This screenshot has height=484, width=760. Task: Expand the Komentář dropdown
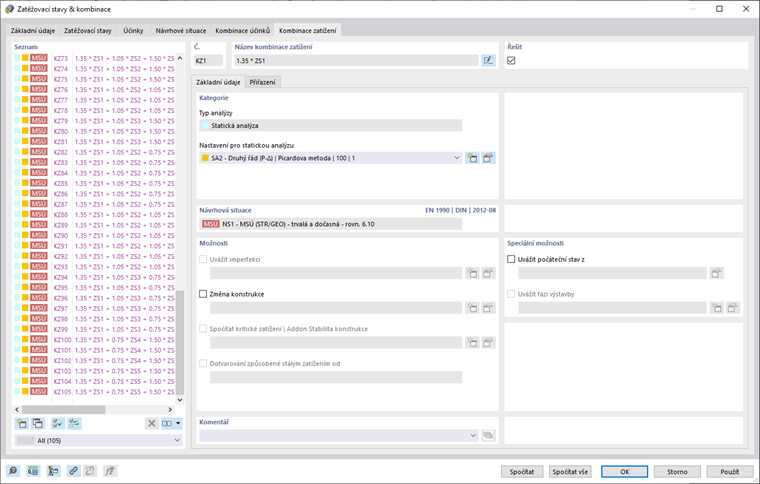tap(338, 436)
